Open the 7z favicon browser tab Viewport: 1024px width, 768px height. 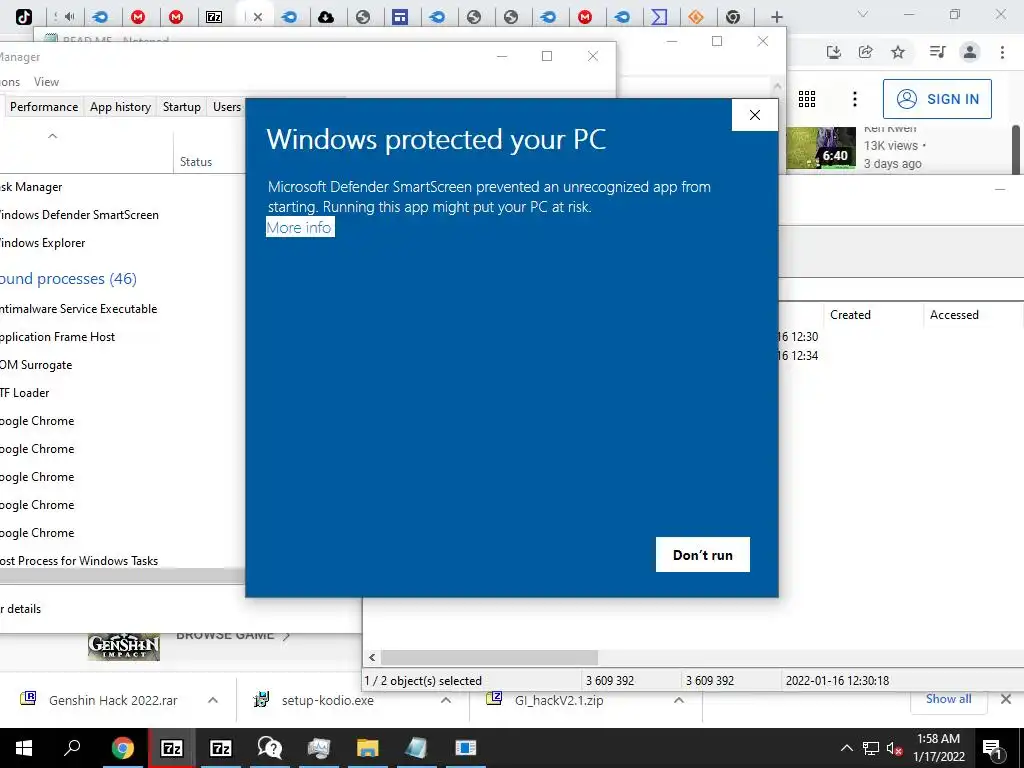(214, 17)
